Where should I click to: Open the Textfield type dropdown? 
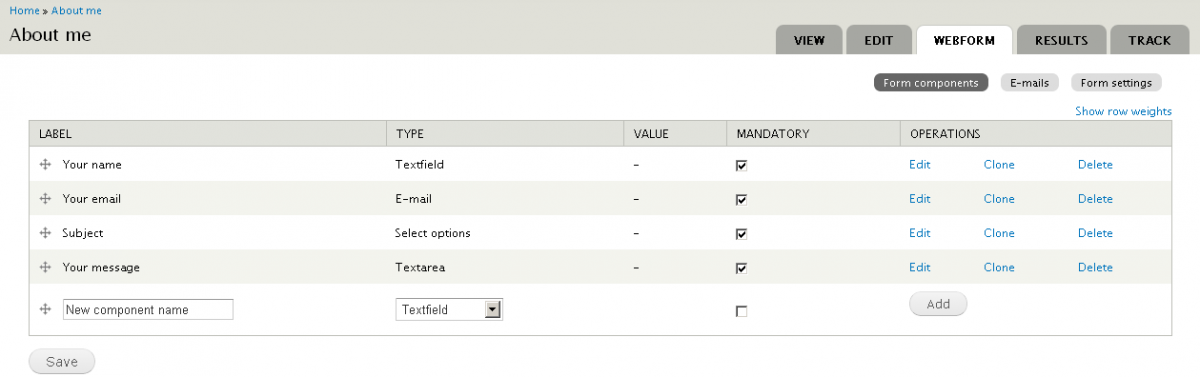449,310
